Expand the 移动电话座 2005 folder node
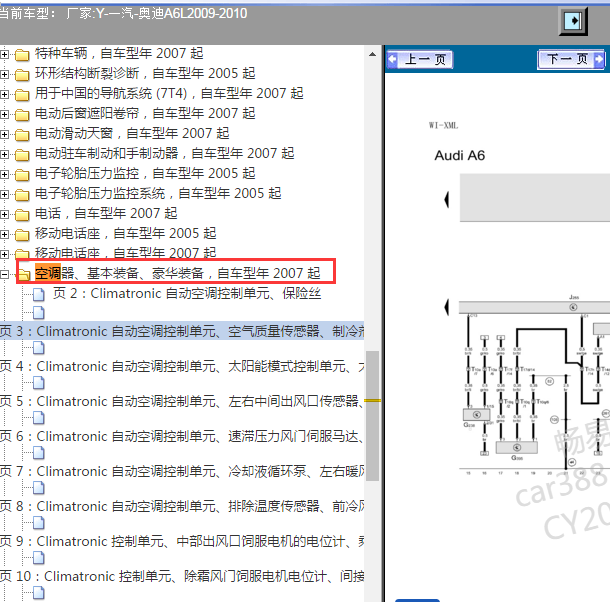 4,234
